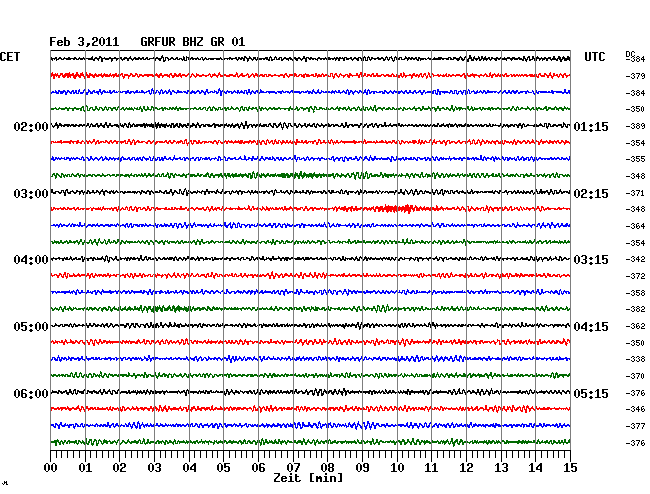650x494 pixels.
Task: Click the station code 'GRFUR' in the title
Action: 158,42
